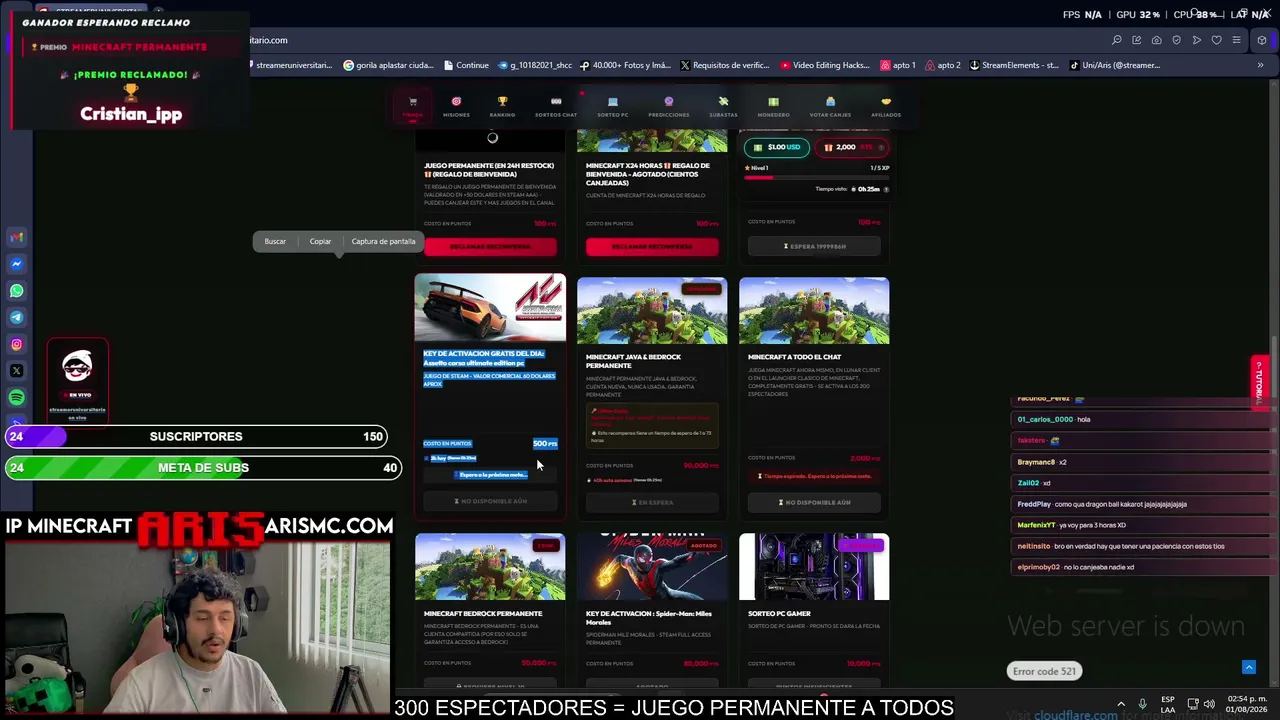Open the Sorteo PC tab
Viewport: 1280px width, 720px height.
(613, 106)
